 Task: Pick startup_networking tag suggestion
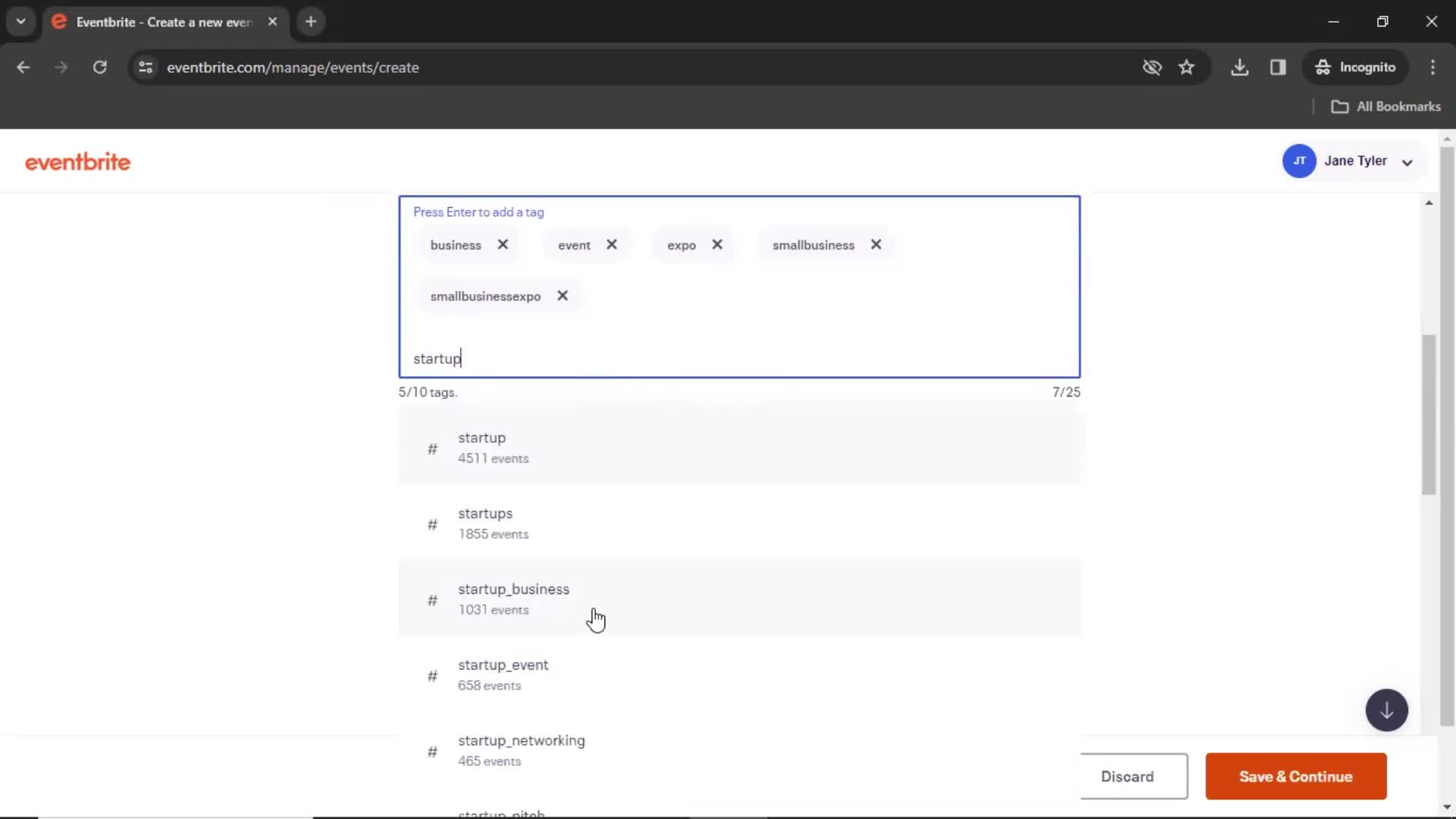point(739,751)
